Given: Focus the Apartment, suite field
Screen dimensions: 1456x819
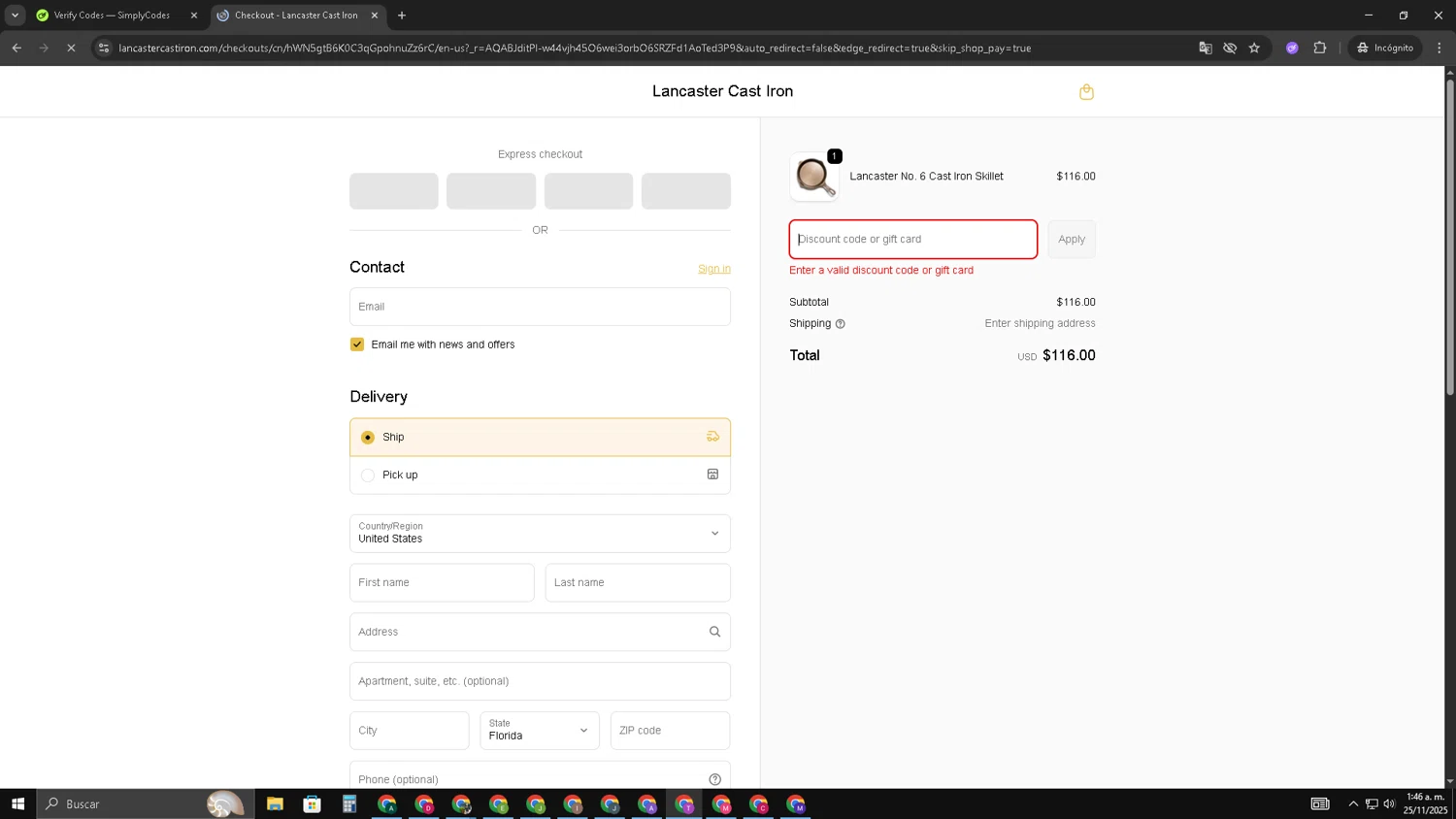Looking at the screenshot, I should (x=540, y=681).
